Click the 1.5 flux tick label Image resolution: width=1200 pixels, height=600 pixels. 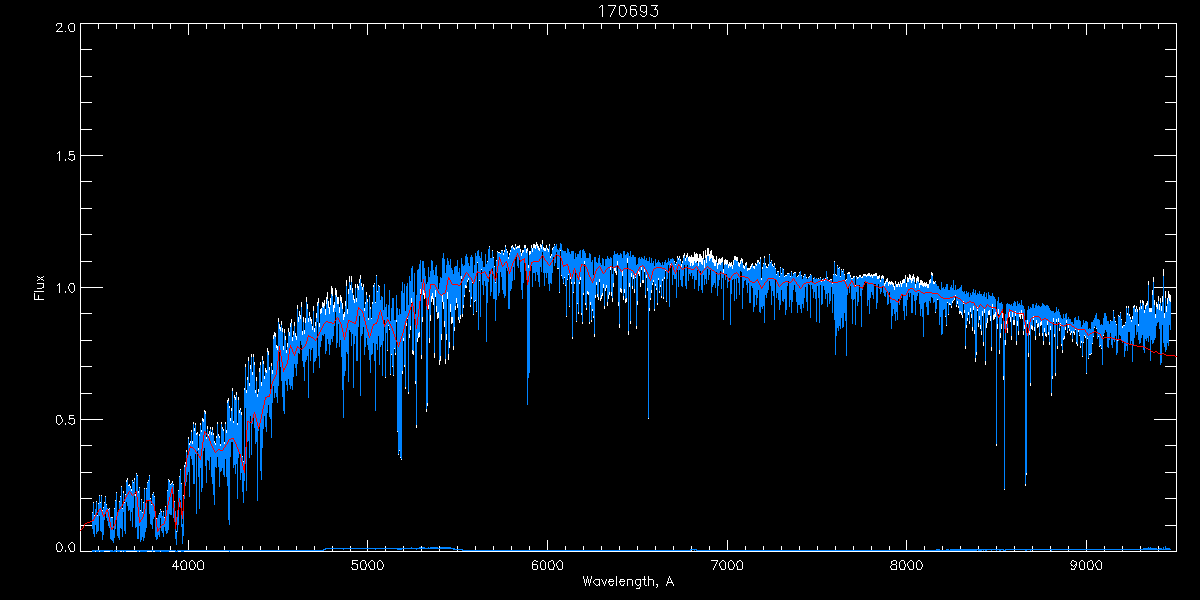tap(65, 157)
